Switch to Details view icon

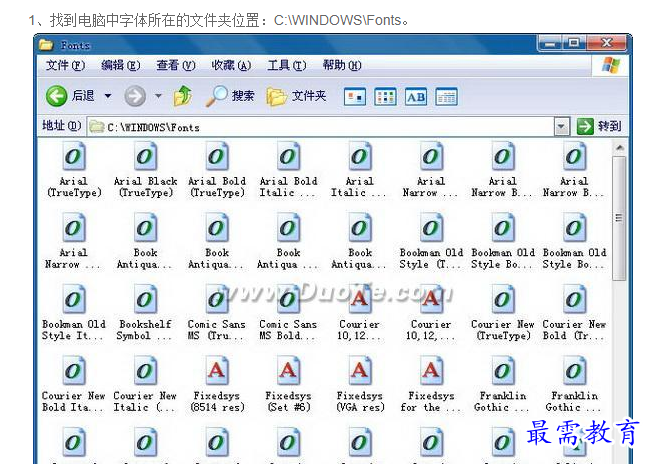click(x=446, y=97)
